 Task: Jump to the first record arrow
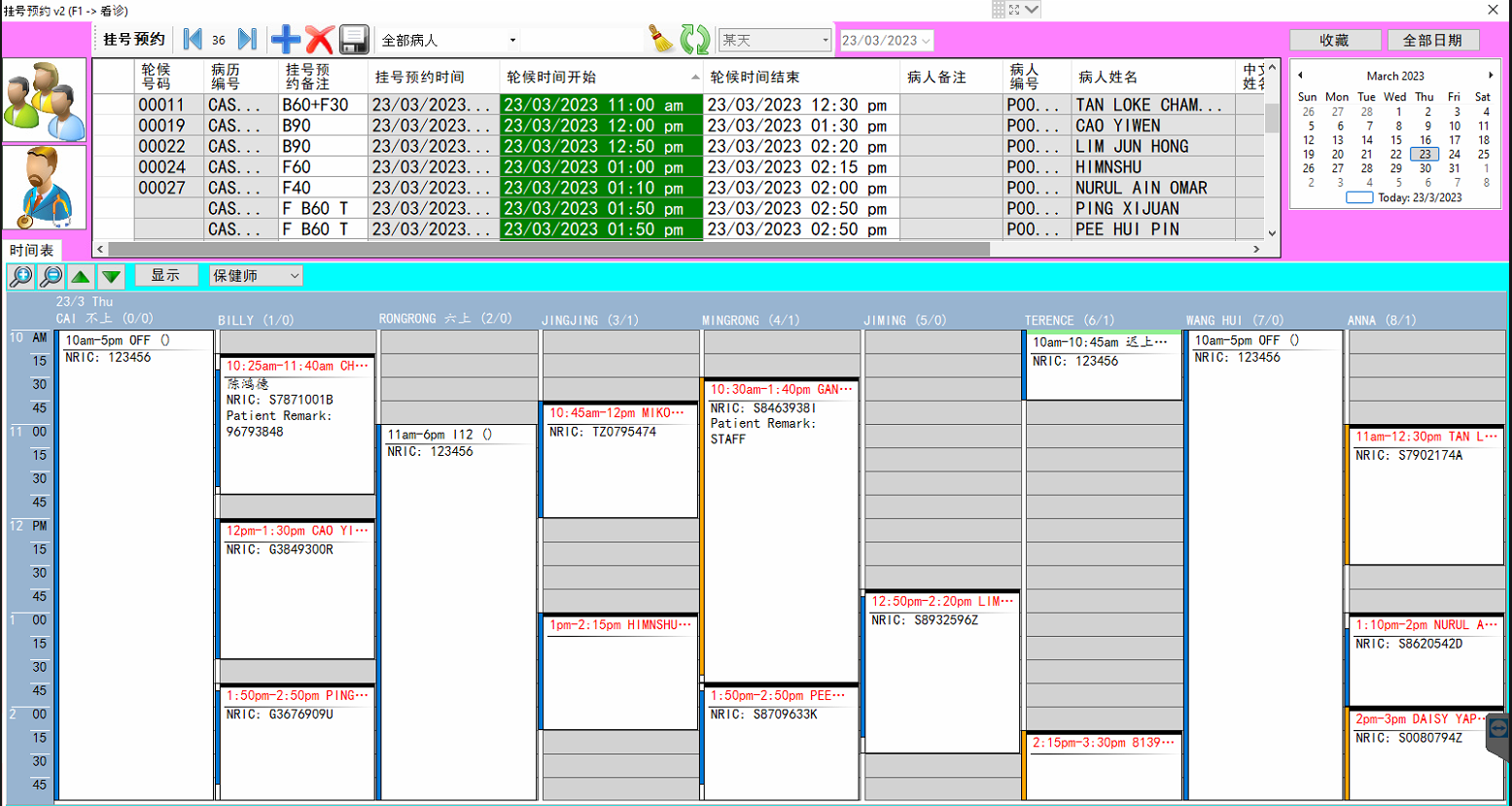[193, 40]
